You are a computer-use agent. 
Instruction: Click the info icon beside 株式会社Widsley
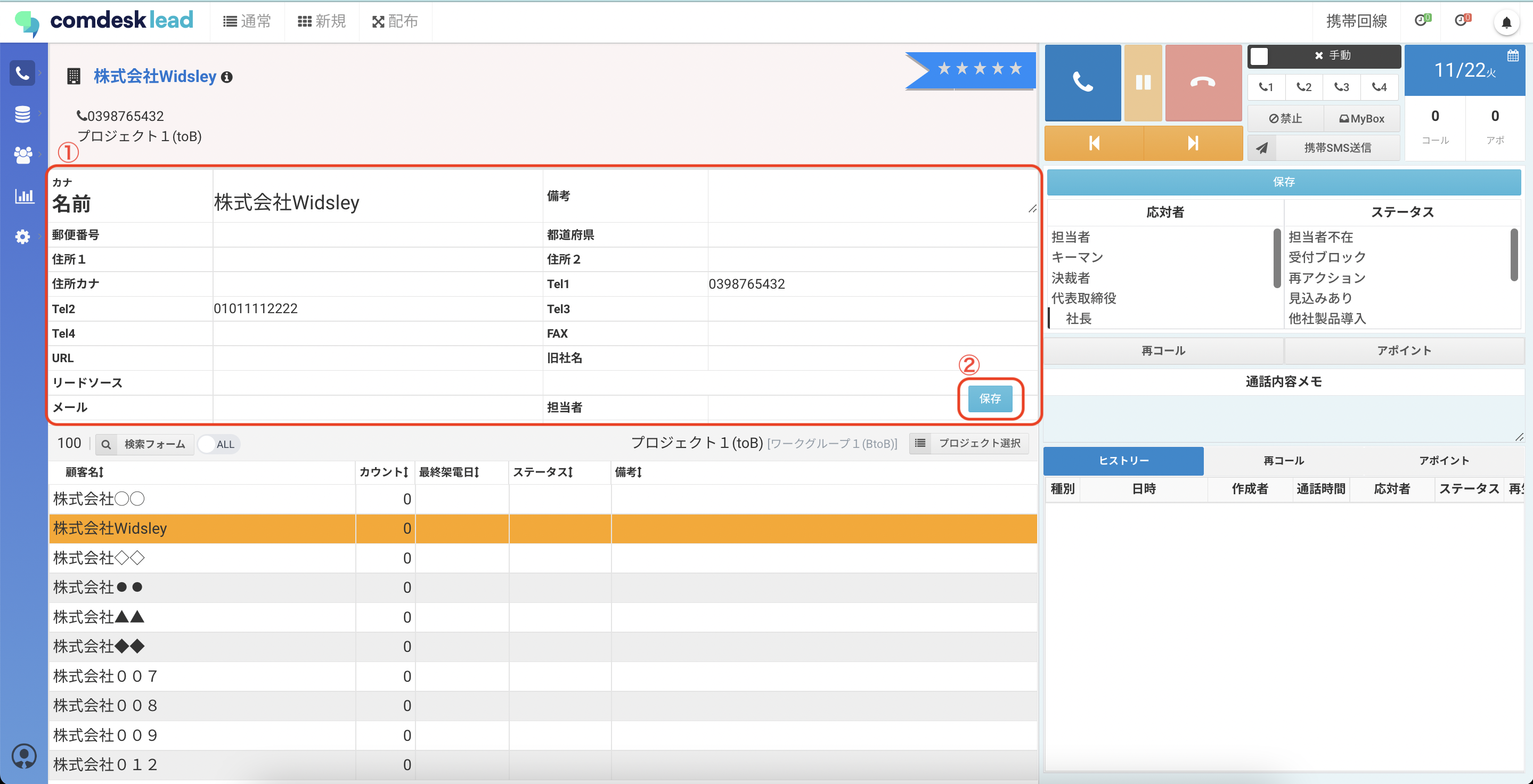click(227, 77)
